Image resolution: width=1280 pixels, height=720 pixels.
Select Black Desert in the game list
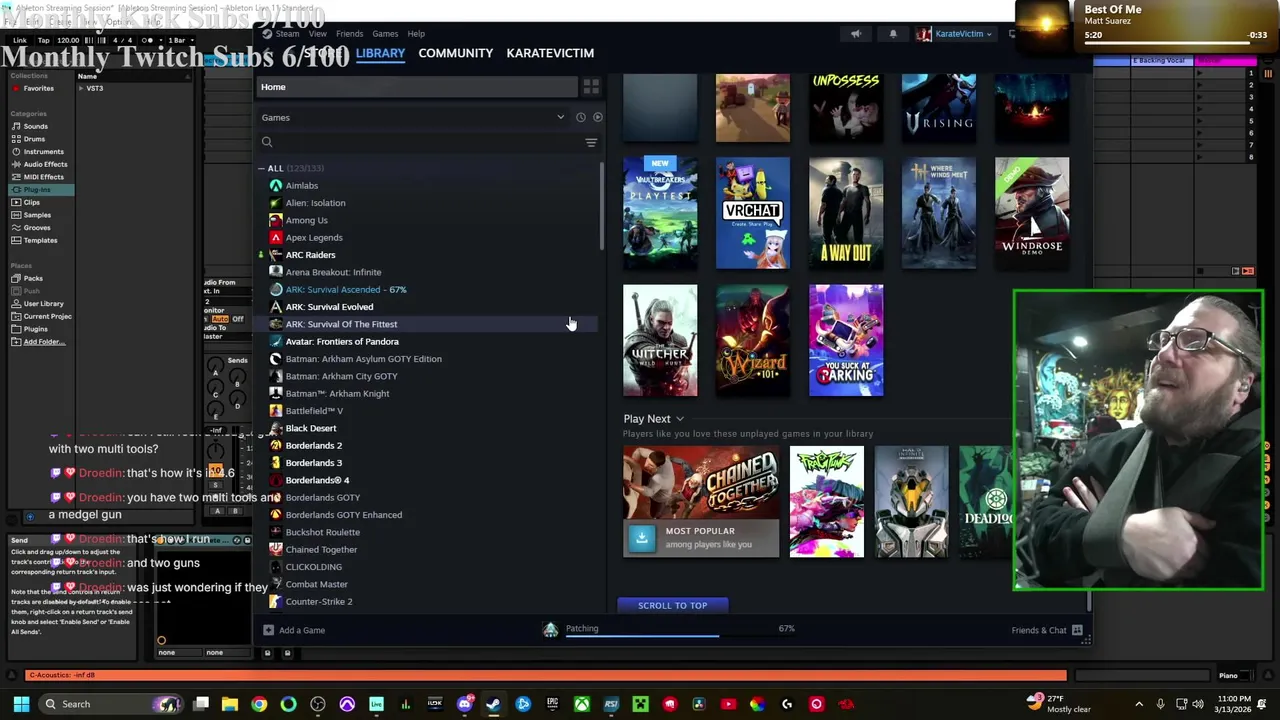click(311, 428)
